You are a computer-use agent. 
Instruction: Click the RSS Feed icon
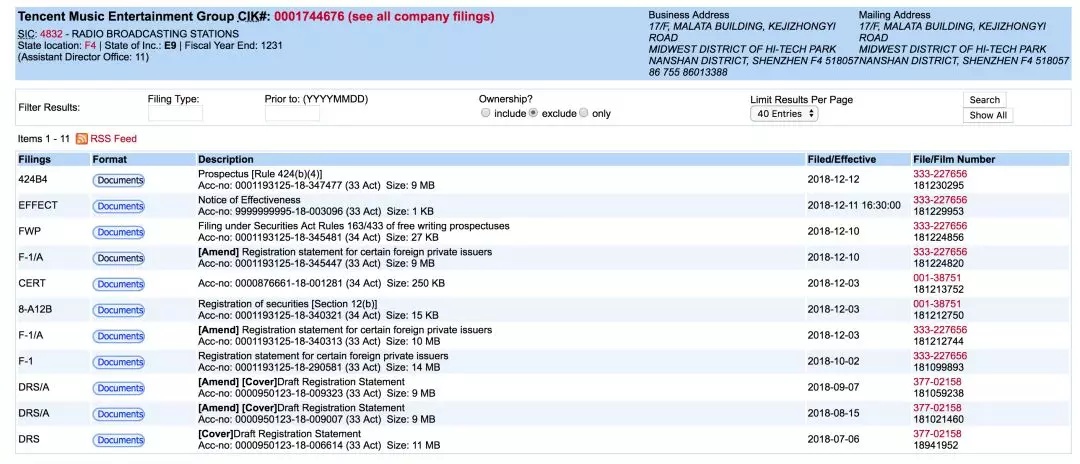[x=81, y=138]
